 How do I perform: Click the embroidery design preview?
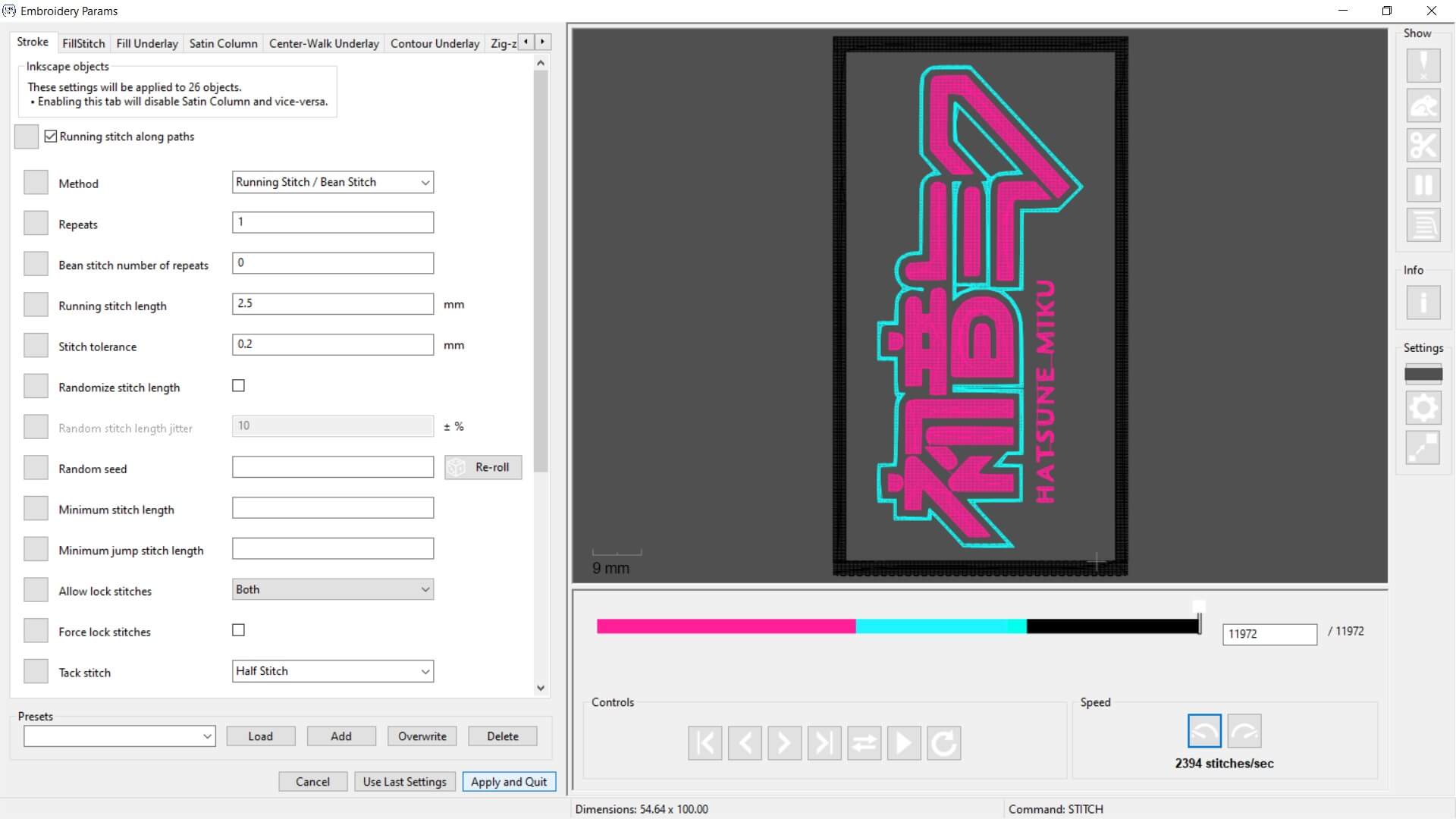pyautogui.click(x=981, y=306)
